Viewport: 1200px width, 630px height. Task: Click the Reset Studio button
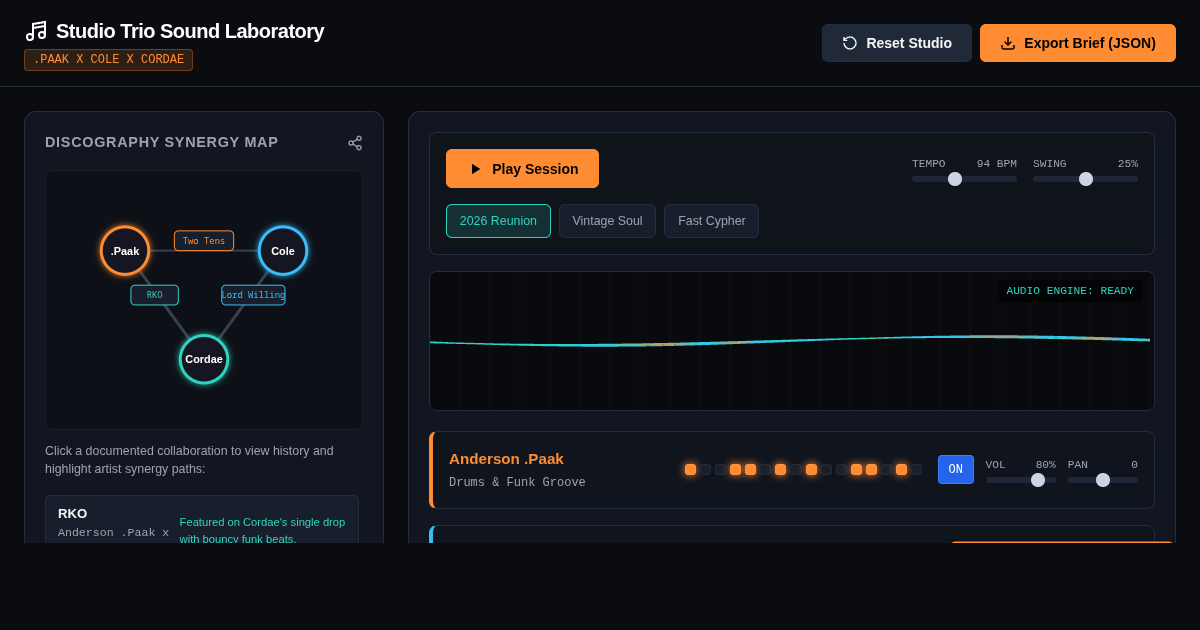[897, 43]
